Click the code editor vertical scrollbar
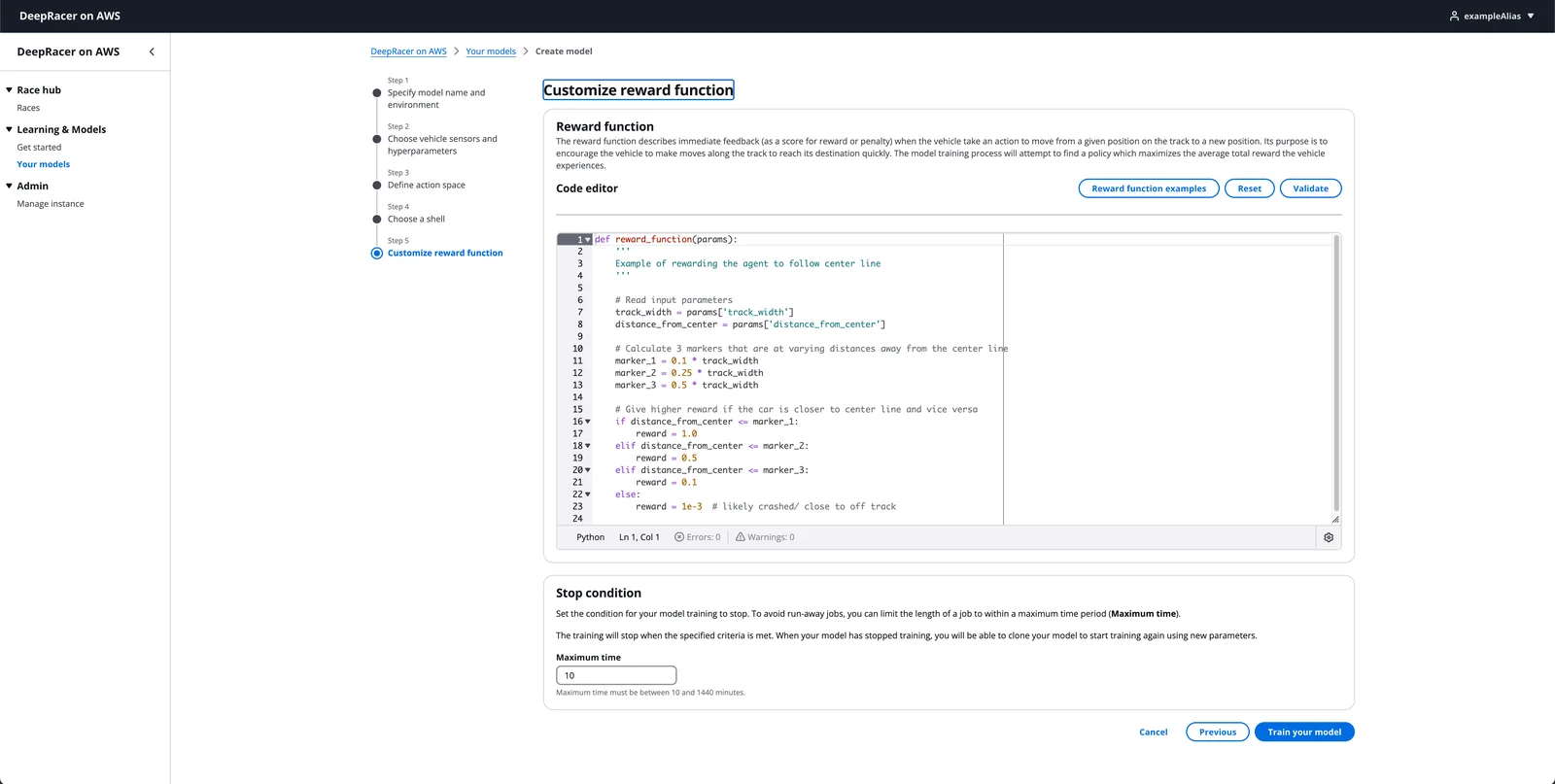This screenshot has width=1555, height=784. (x=1336, y=373)
